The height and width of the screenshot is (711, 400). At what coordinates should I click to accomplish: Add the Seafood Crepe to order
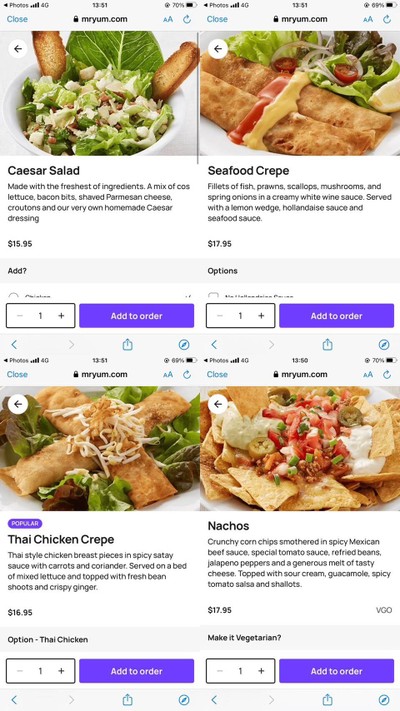(x=337, y=316)
